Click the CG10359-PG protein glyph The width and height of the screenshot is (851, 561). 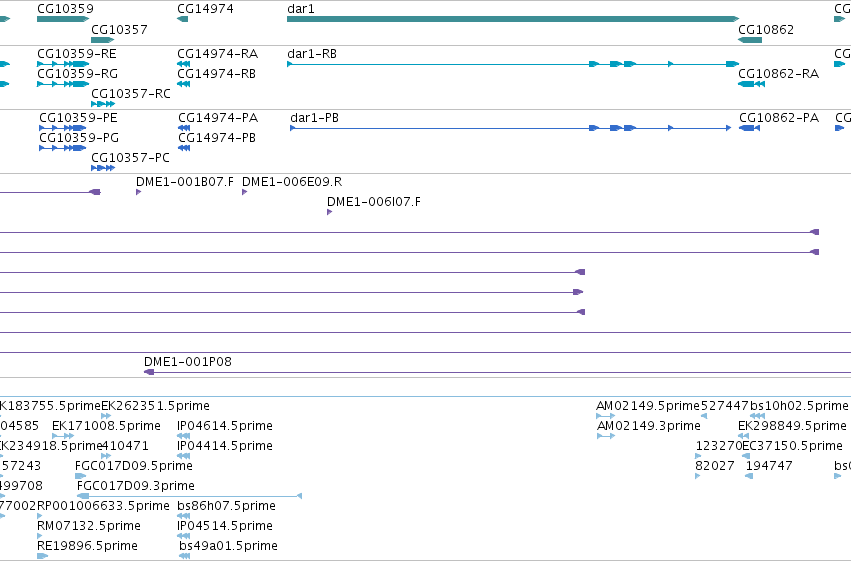coord(62,148)
